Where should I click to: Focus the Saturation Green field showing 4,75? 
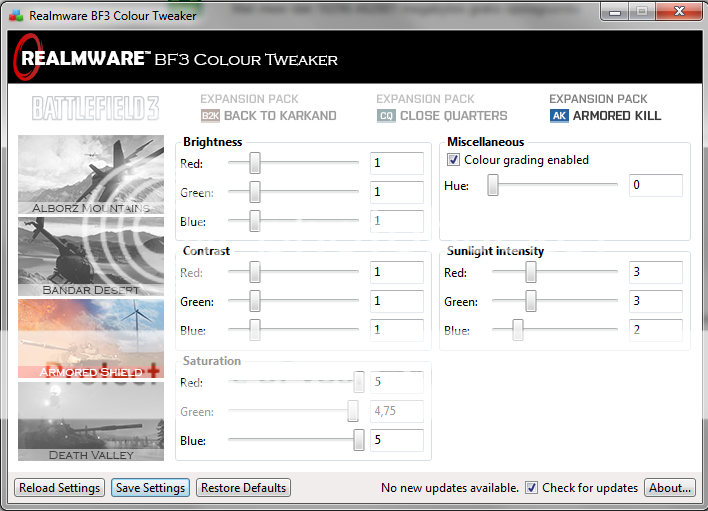click(x=396, y=411)
